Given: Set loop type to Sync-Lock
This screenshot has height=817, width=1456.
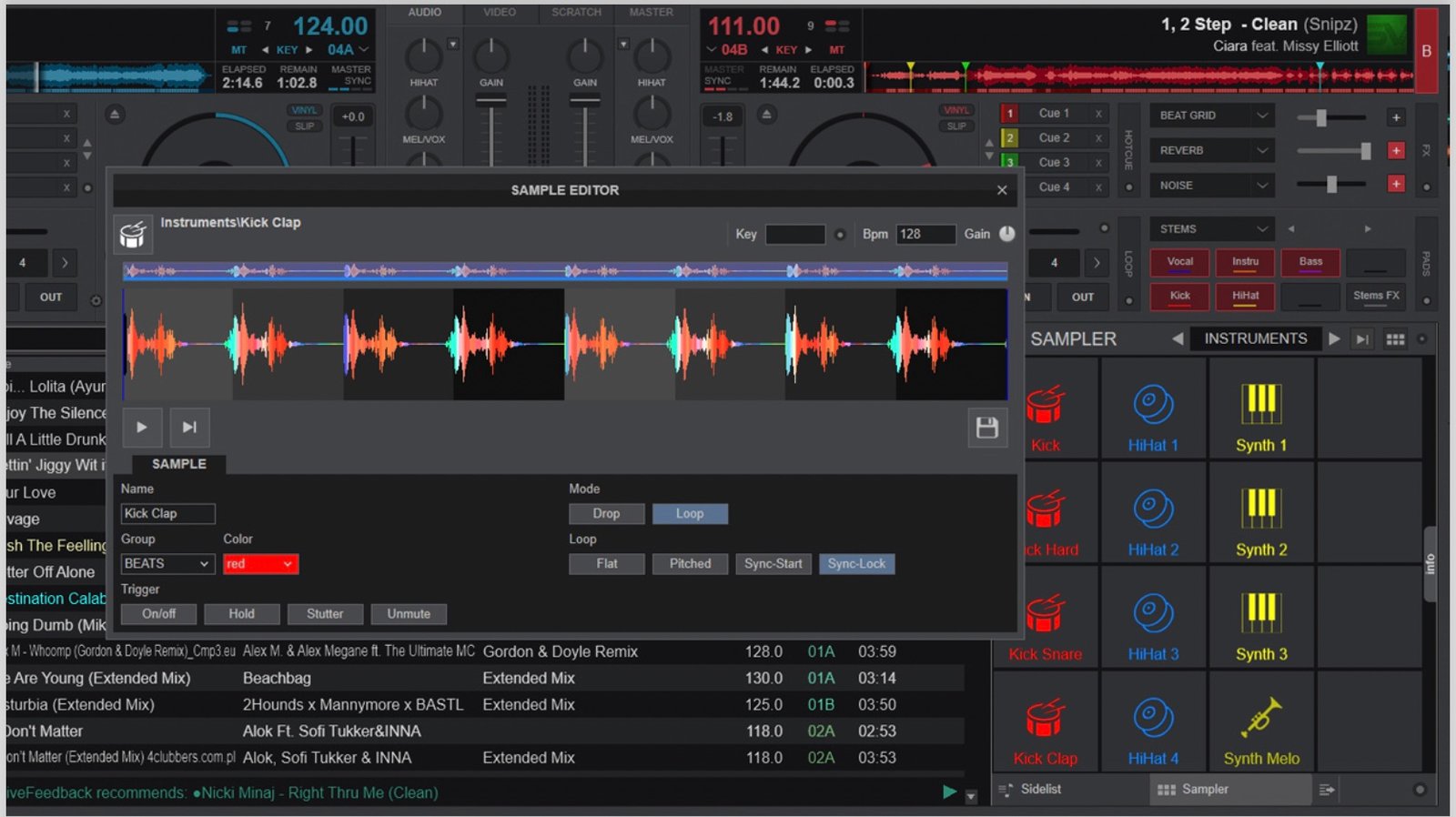Looking at the screenshot, I should tap(856, 564).
